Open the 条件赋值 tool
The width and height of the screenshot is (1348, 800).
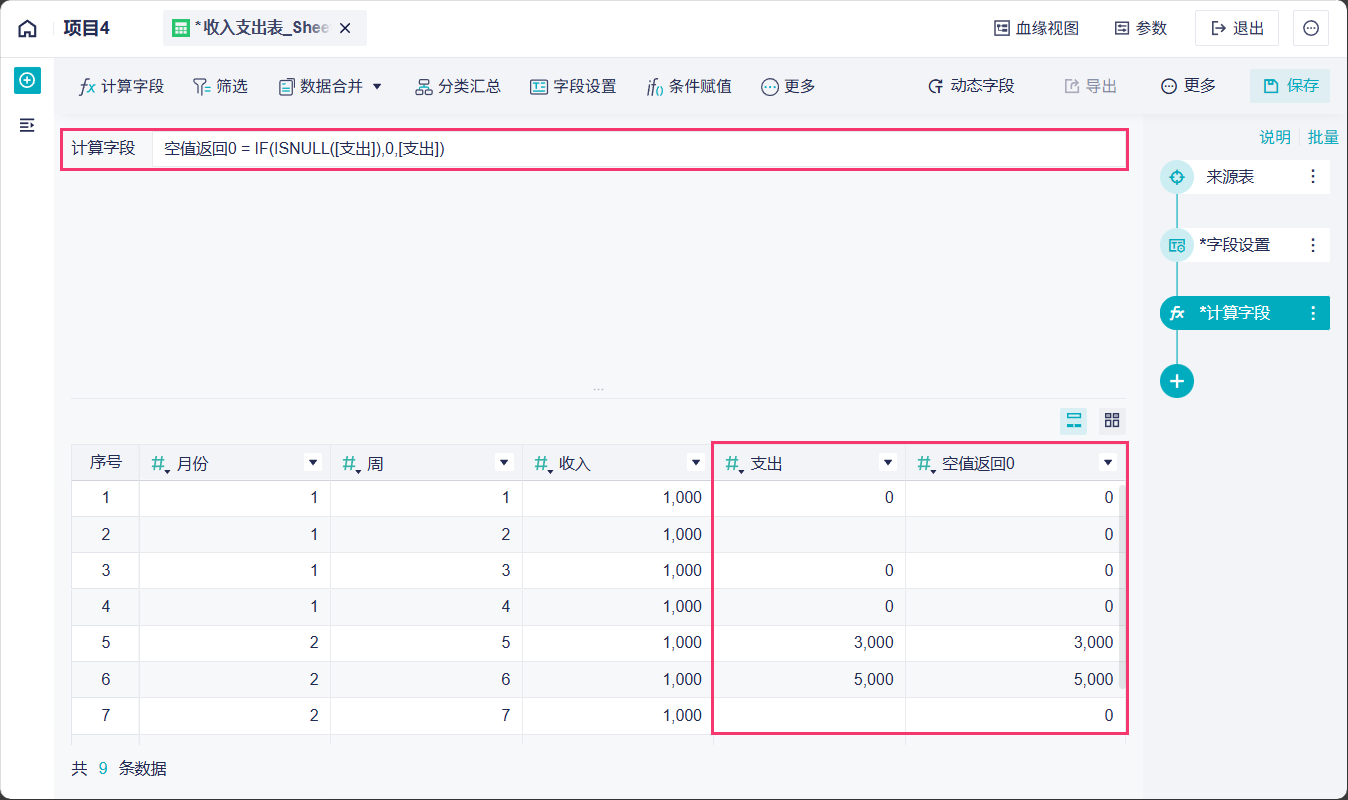click(689, 86)
